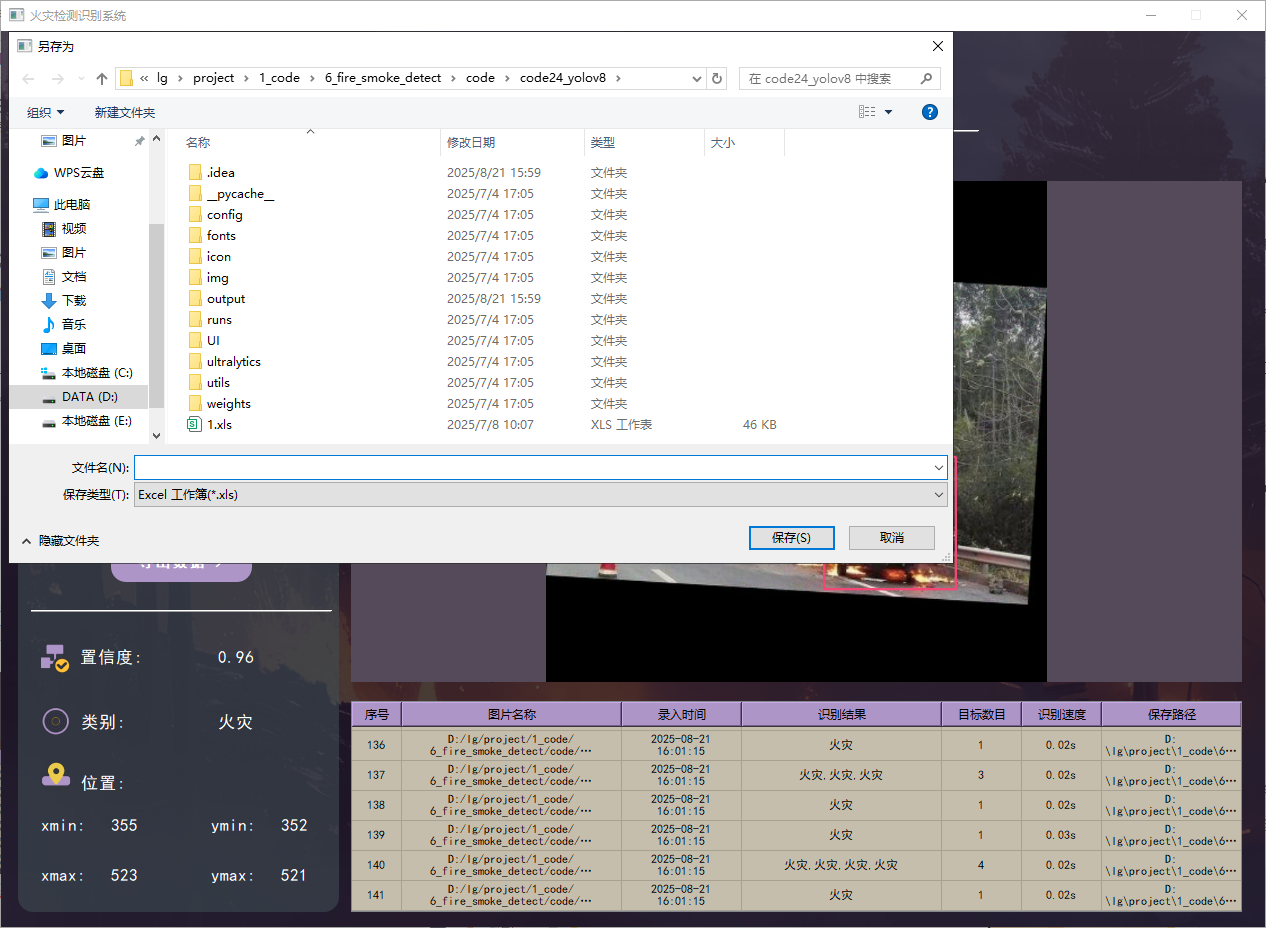Screen dimensions: 1266x928
Task: Select the output folder
Action: click(x=226, y=298)
